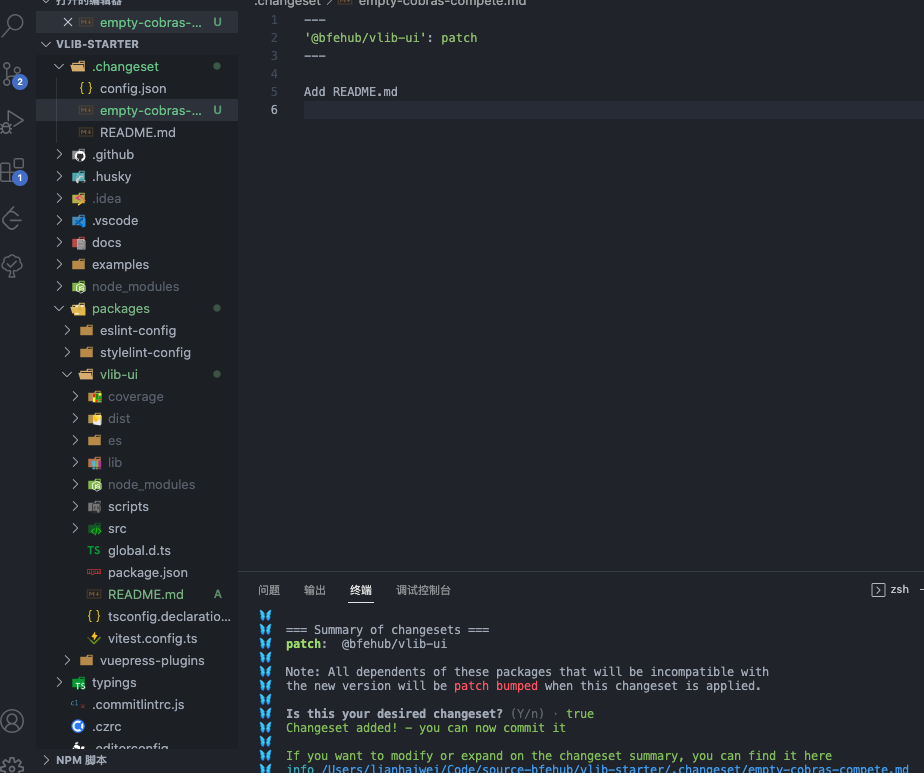Click the 'Changeset added!' terminal line
The width and height of the screenshot is (924, 773).
pos(425,728)
